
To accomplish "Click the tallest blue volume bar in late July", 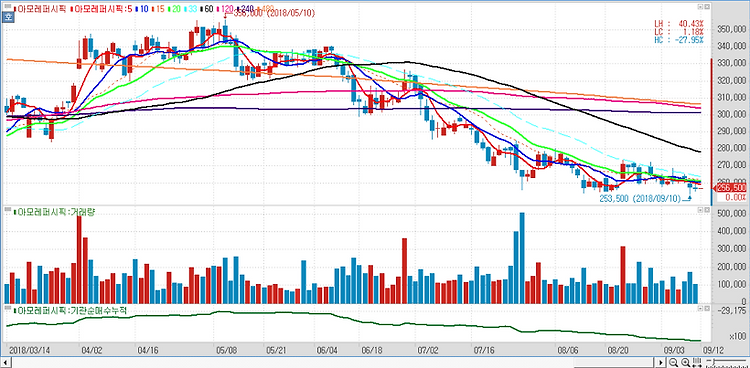I will 522,258.
